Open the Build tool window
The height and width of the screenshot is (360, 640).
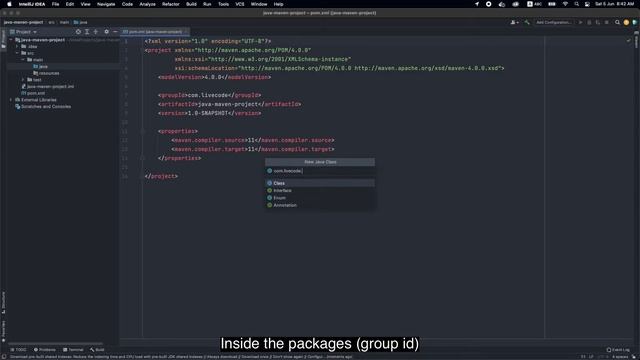[x=97, y=350]
